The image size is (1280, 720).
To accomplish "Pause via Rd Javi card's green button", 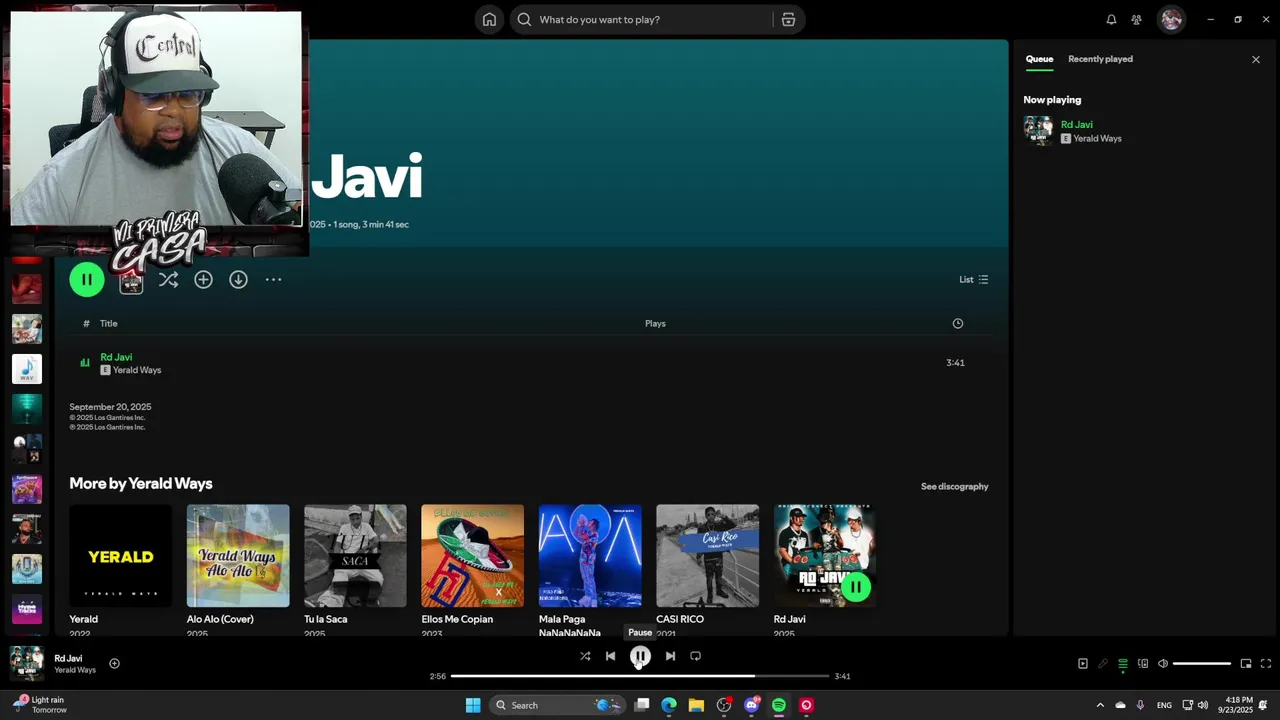I will coord(856,587).
